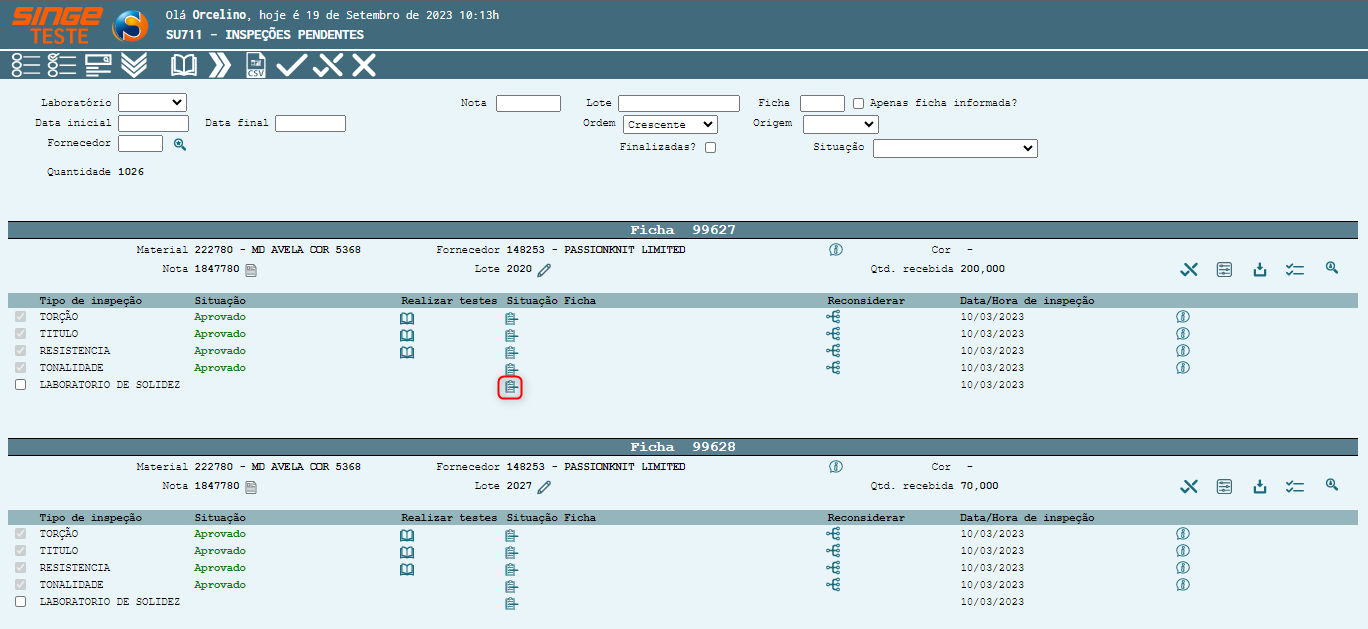The width and height of the screenshot is (1368, 629).
Task: Open the Situação filter dropdown
Action: 955,148
